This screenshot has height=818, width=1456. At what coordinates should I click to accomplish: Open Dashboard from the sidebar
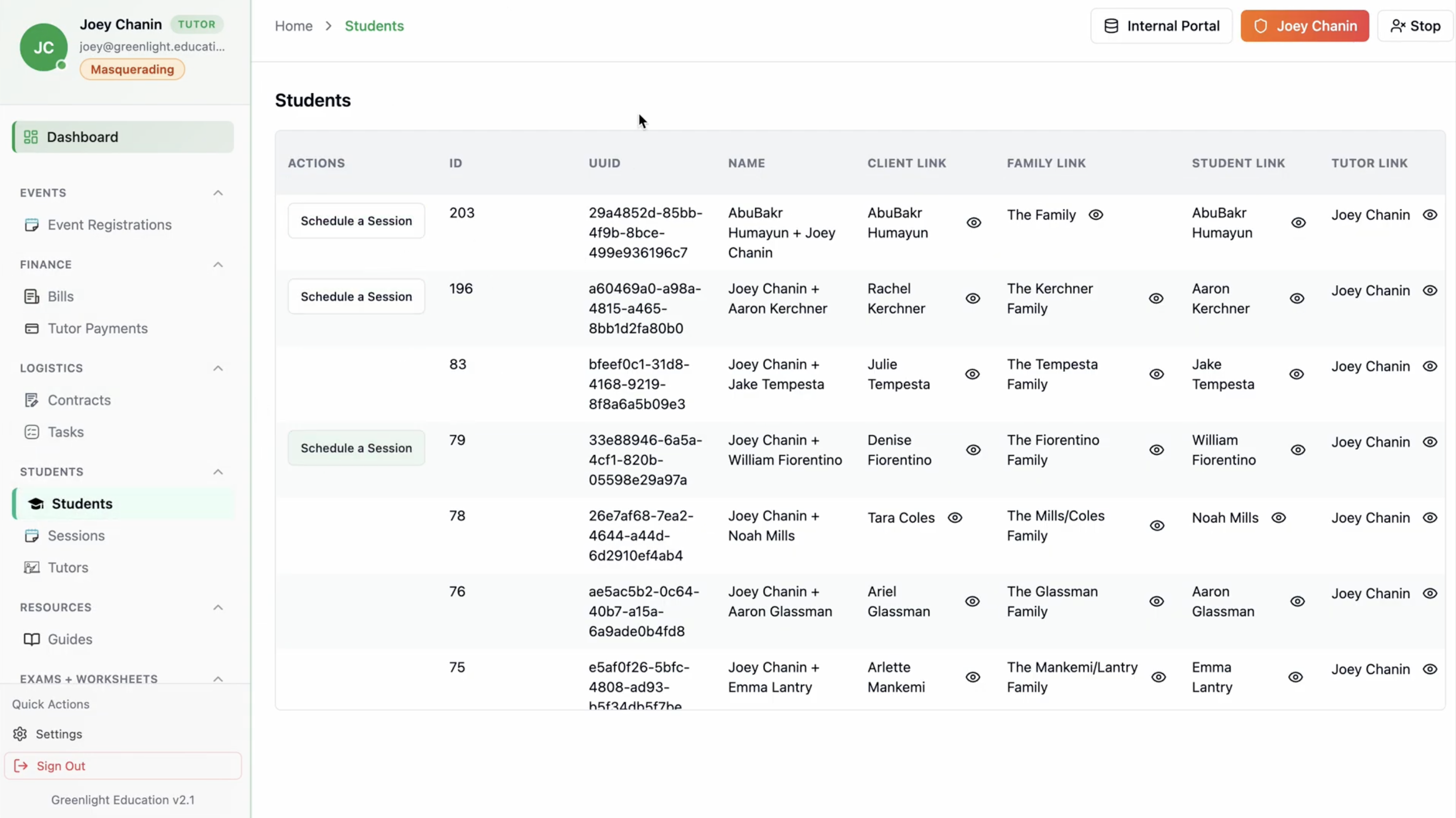pos(122,137)
